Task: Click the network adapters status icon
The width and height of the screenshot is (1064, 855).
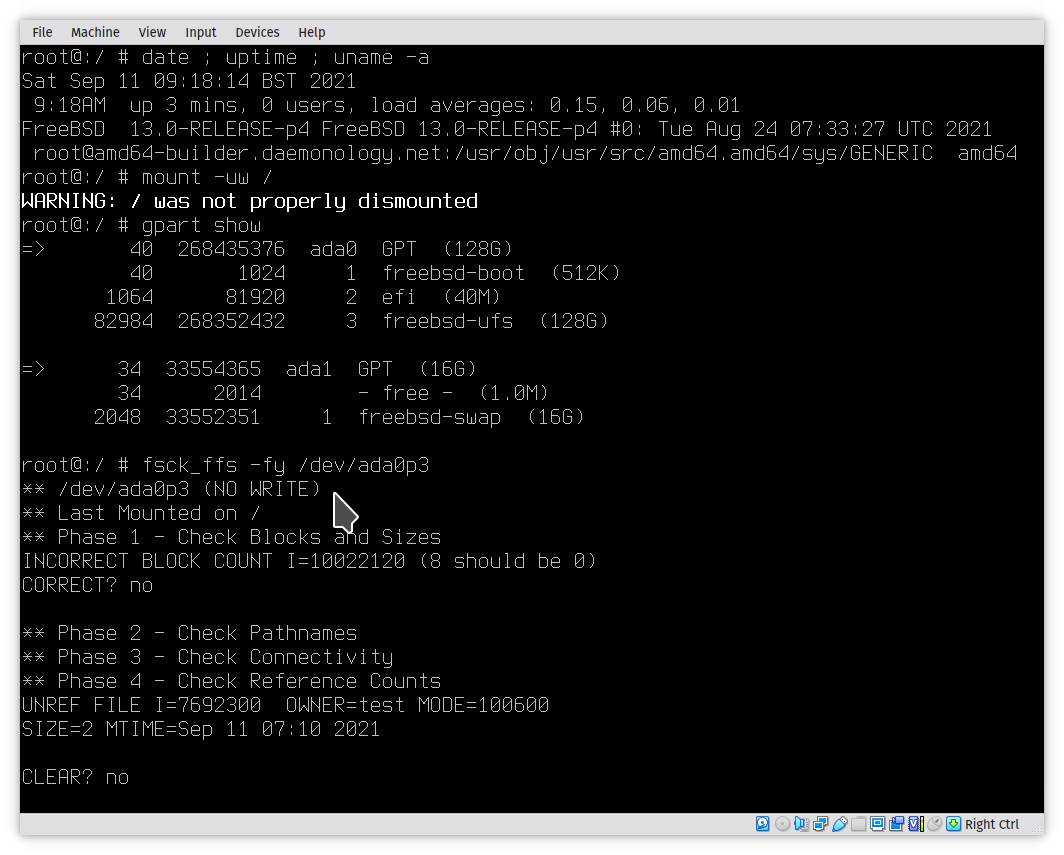Action: pos(820,824)
